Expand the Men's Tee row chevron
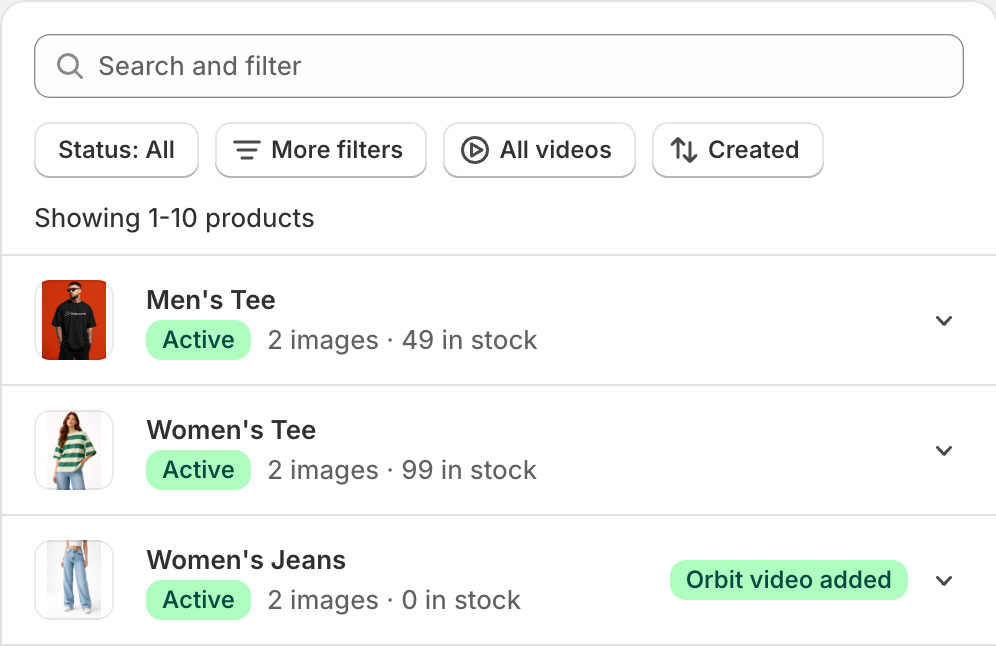This screenshot has width=996, height=646. [x=944, y=320]
